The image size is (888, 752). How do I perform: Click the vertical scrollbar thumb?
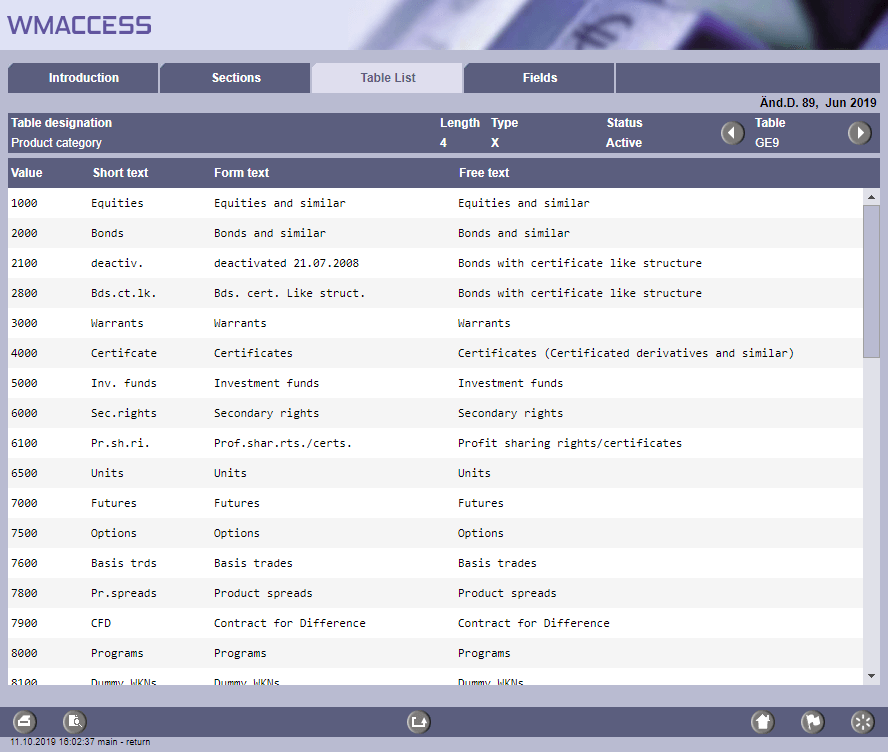pyautogui.click(x=871, y=280)
